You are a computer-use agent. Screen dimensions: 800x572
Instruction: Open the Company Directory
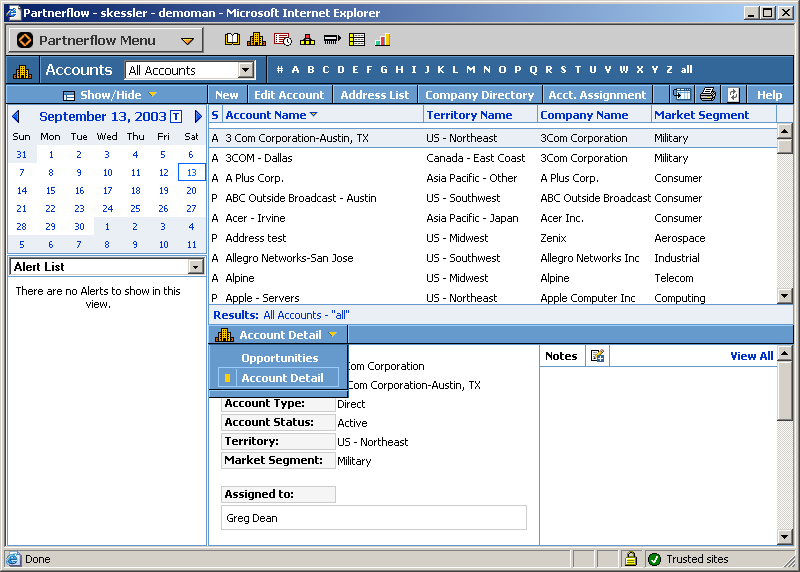point(480,95)
